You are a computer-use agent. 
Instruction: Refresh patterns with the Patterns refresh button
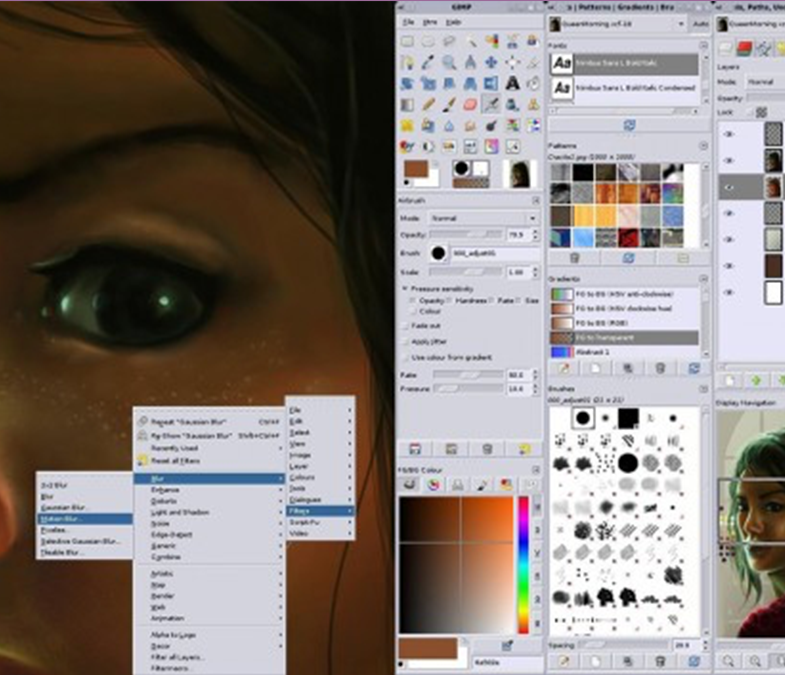[x=629, y=258]
